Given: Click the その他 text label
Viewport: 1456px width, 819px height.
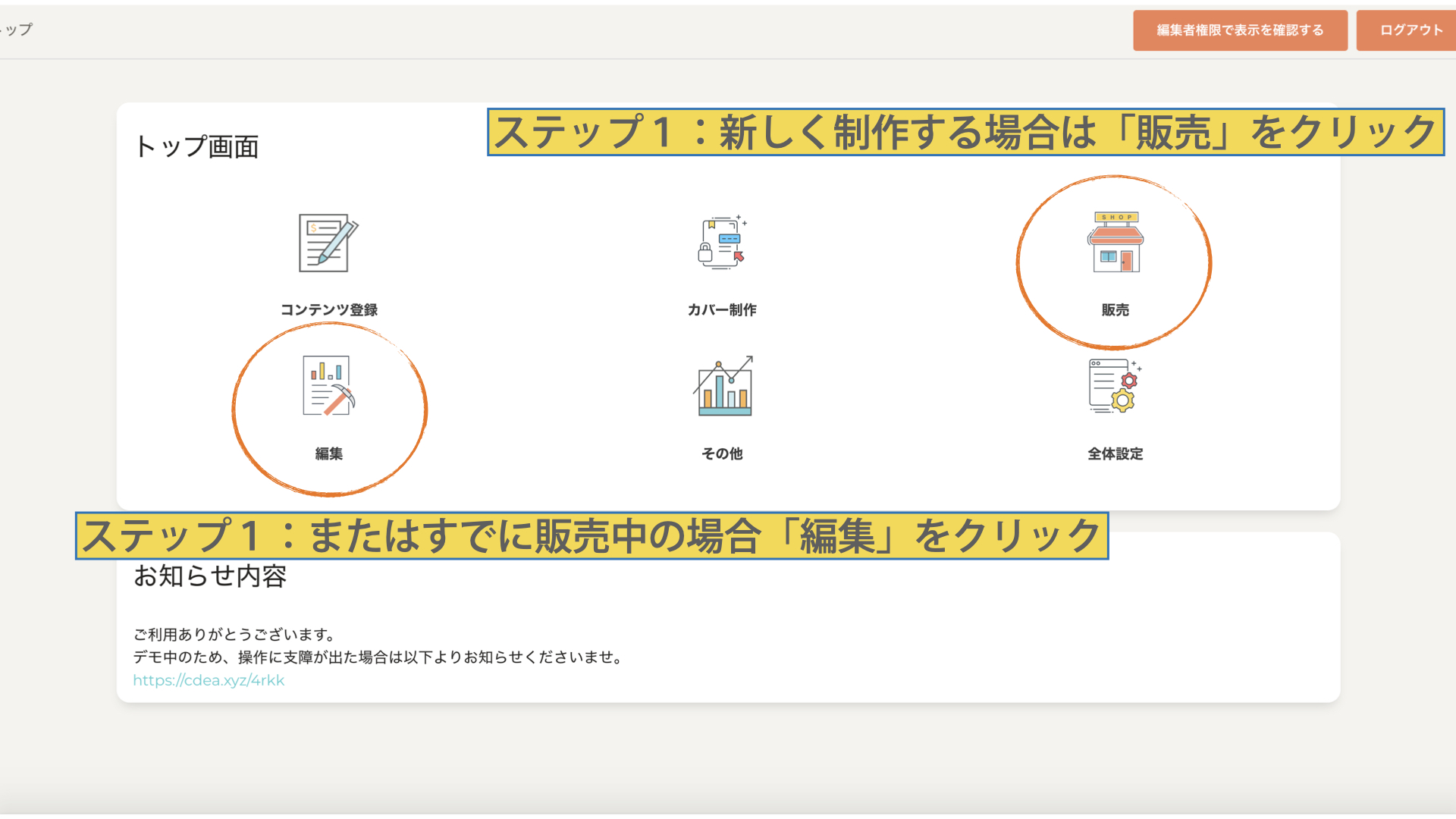Looking at the screenshot, I should (722, 453).
